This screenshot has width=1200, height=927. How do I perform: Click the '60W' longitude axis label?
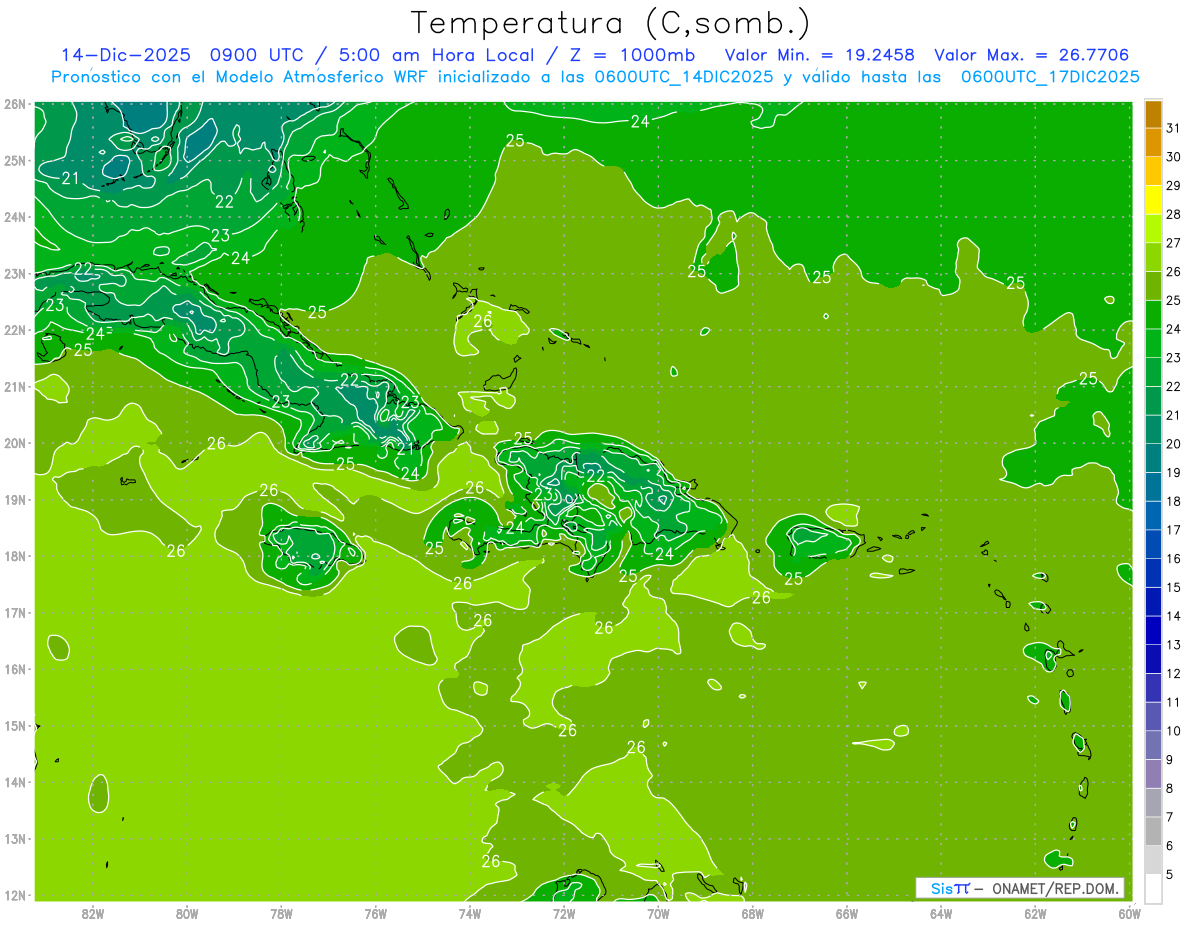tap(1130, 913)
